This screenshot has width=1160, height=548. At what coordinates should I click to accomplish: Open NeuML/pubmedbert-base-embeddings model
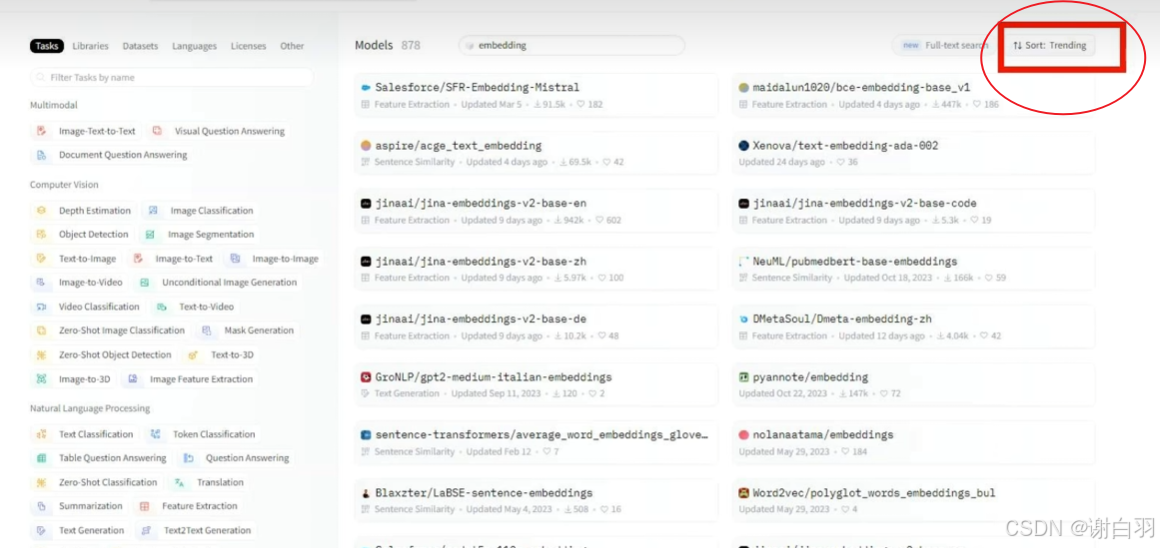point(914,268)
